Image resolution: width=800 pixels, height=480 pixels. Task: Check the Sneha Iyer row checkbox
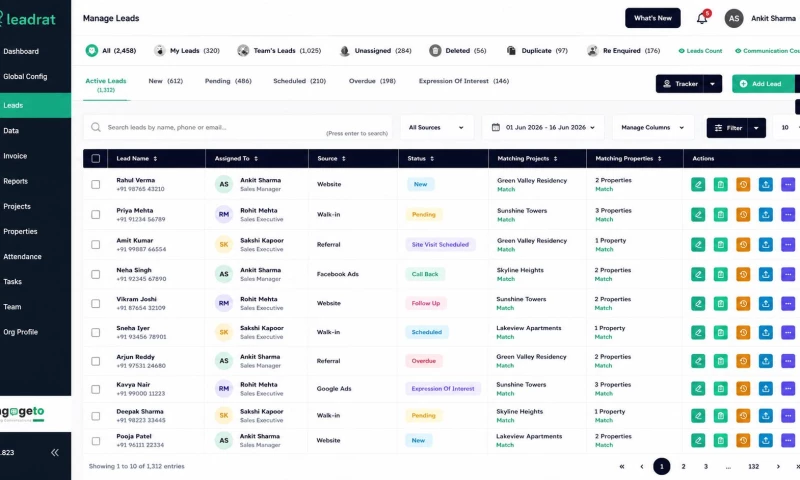pos(95,333)
